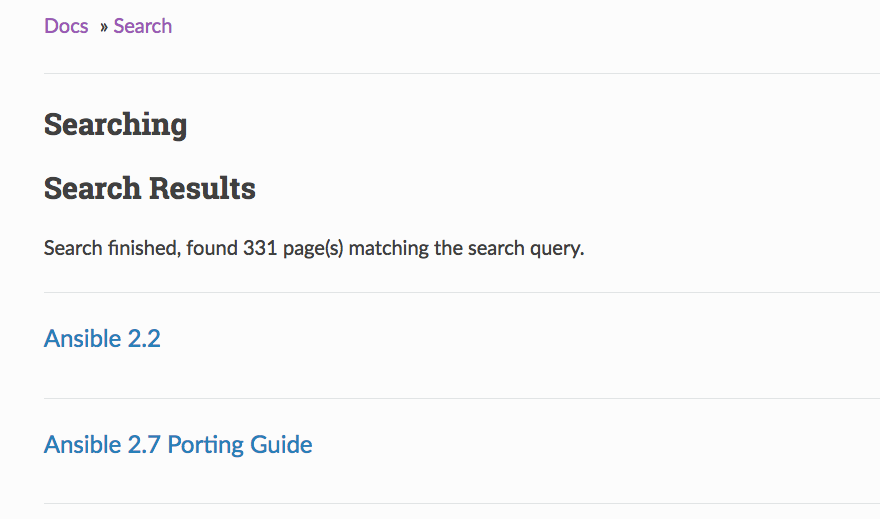This screenshot has height=519, width=880.
Task: Click the number 331 in status text
Action: click(260, 248)
